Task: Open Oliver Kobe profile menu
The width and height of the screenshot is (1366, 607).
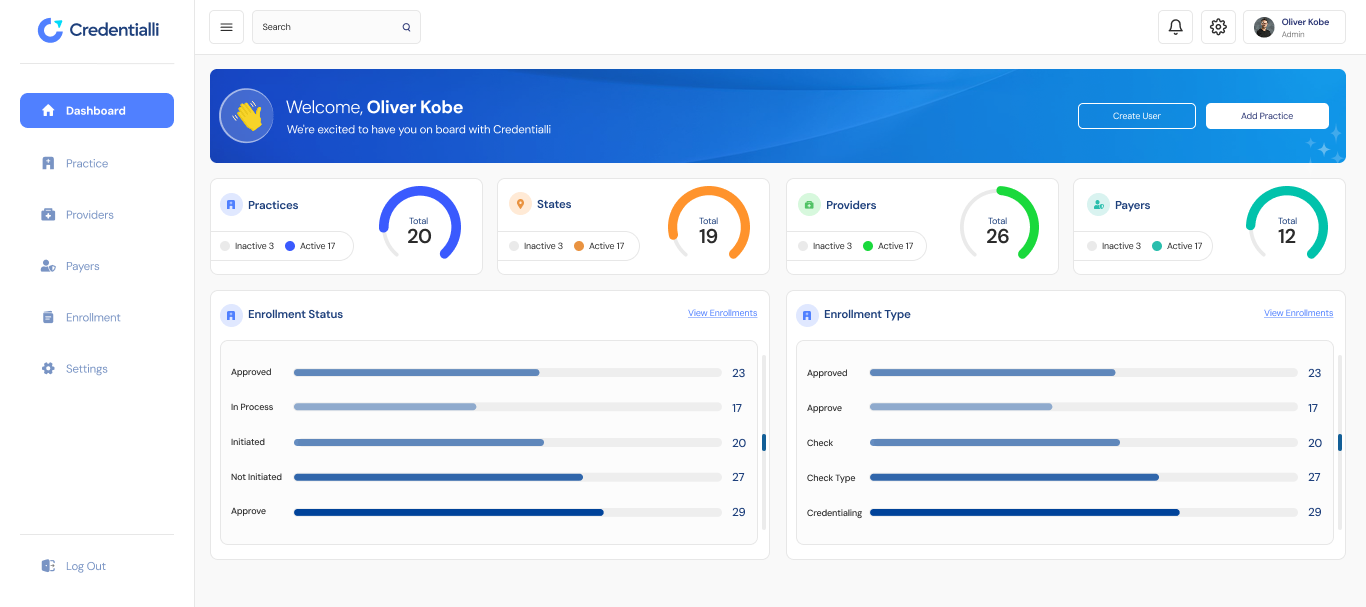Action: [1294, 27]
